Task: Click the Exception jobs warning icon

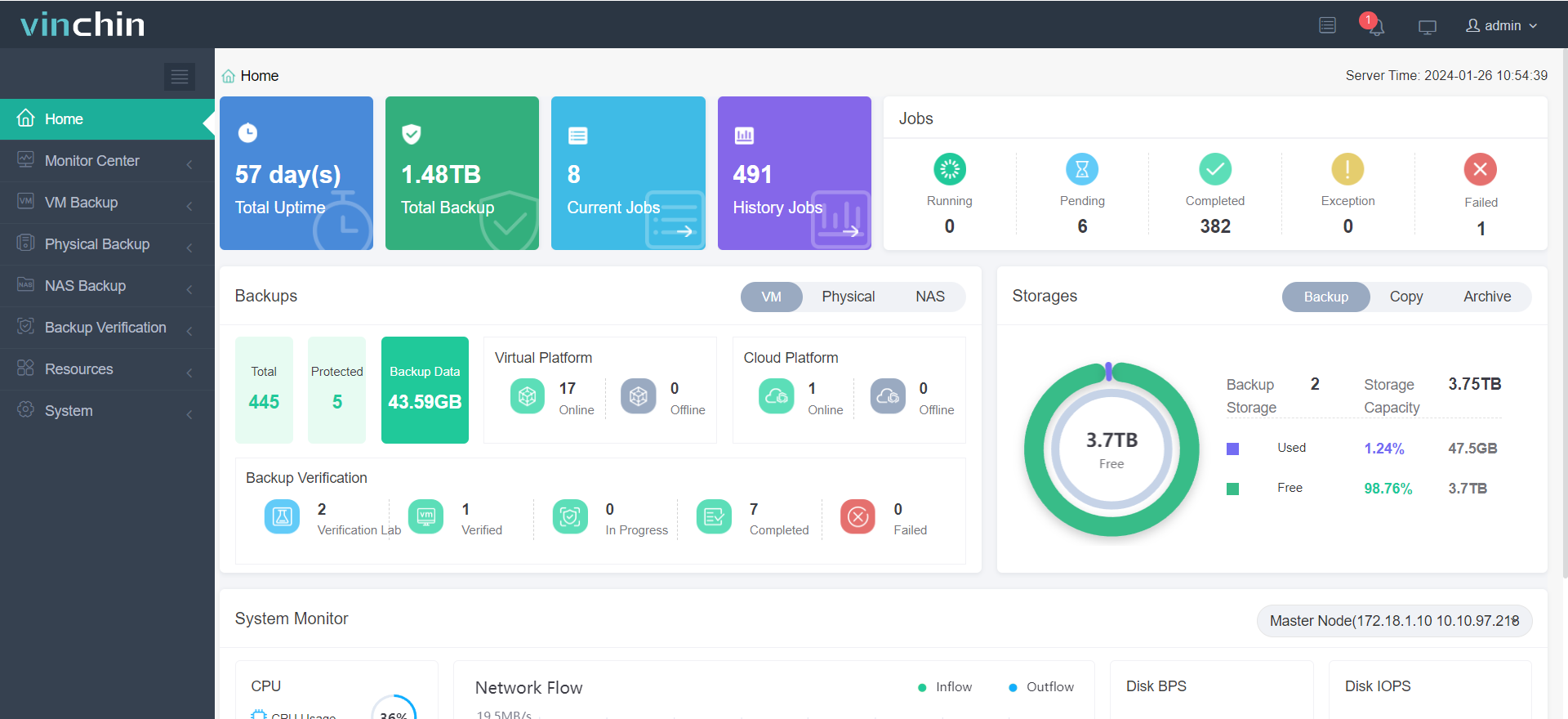Action: [x=1347, y=169]
